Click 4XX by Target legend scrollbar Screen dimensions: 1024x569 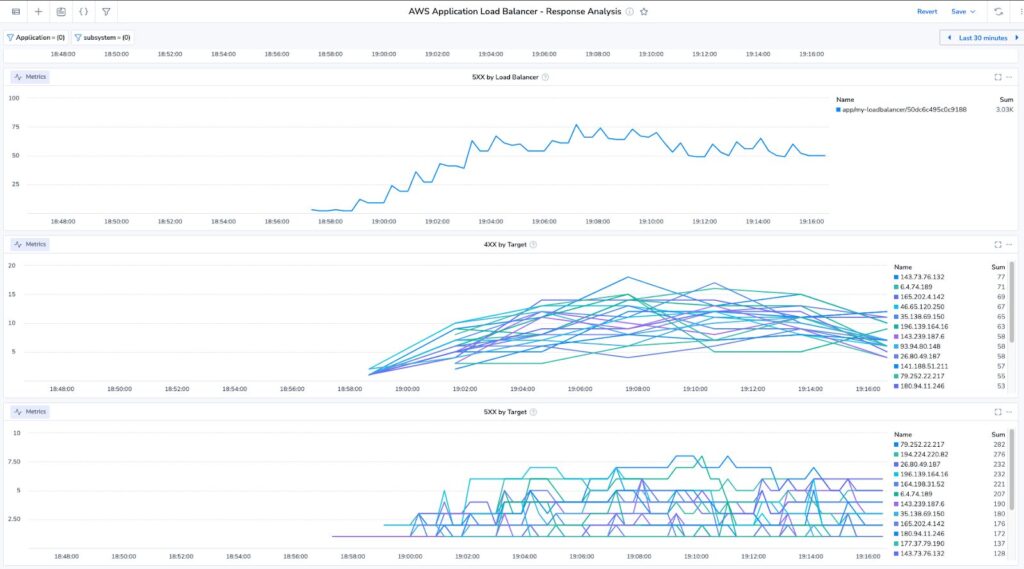(1012, 301)
